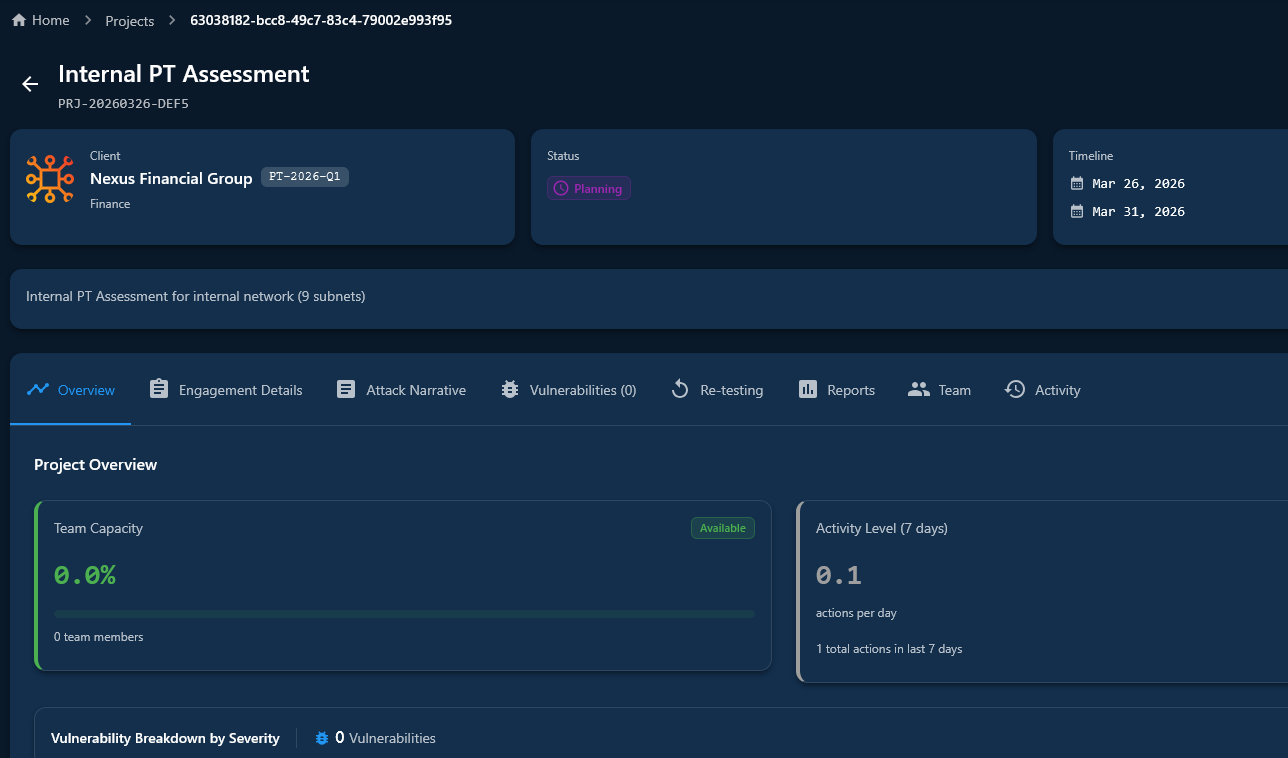This screenshot has height=758, width=1288.
Task: Open the Reports tab
Action: click(x=836, y=390)
